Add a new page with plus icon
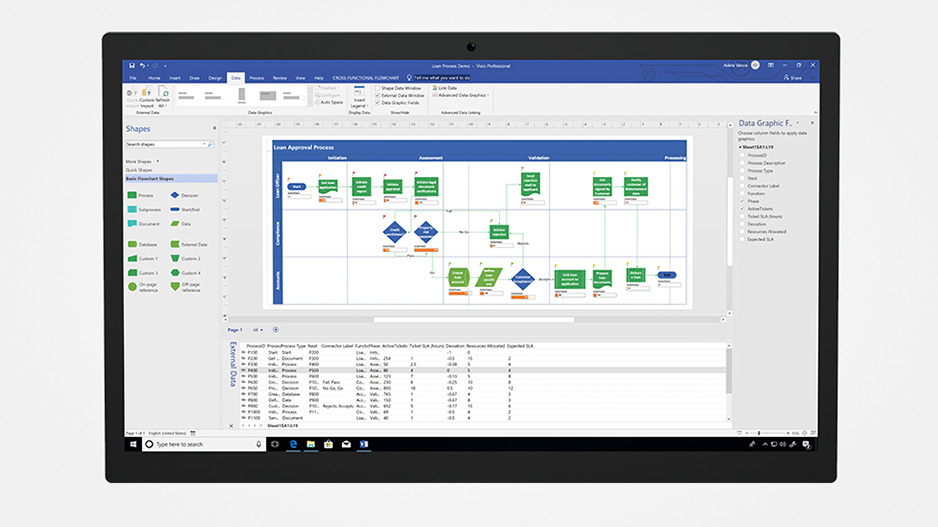The width and height of the screenshot is (938, 527). tap(276, 329)
